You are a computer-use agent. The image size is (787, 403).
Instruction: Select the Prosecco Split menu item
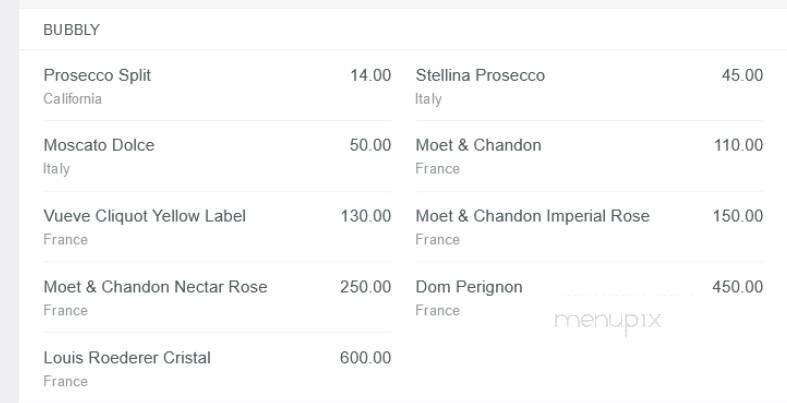pyautogui.click(x=97, y=76)
